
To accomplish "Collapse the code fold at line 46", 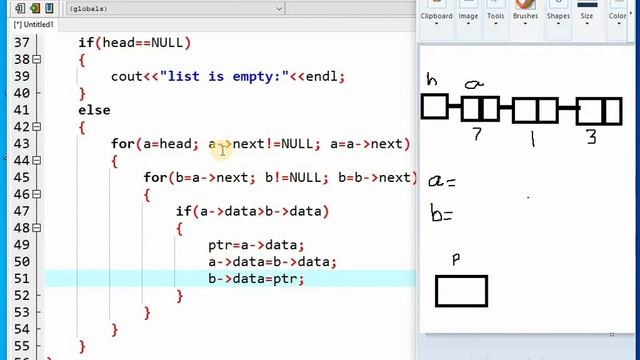I will click(36, 194).
